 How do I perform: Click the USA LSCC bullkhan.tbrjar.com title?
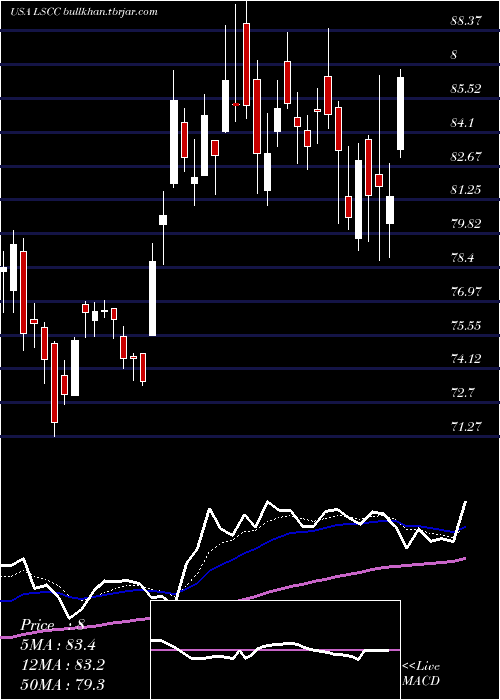coord(83,12)
